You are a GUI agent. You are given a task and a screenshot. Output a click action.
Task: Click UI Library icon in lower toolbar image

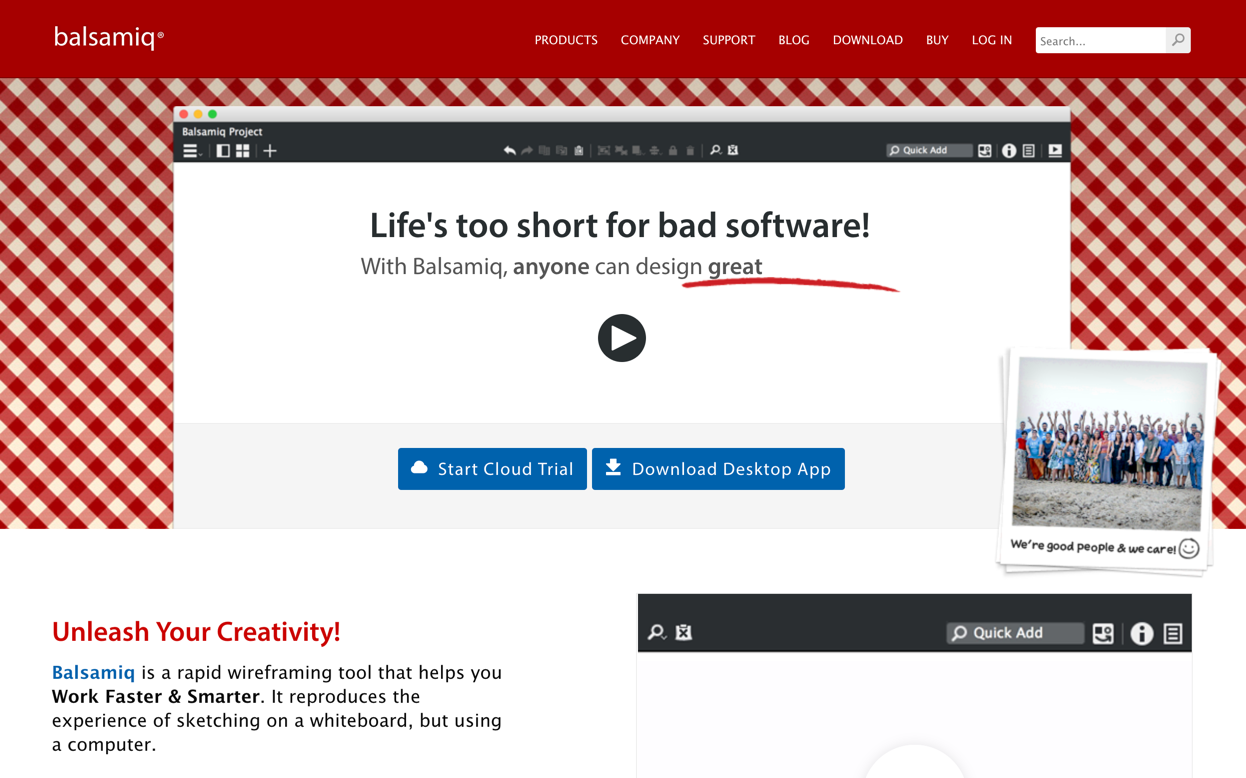tap(1103, 633)
